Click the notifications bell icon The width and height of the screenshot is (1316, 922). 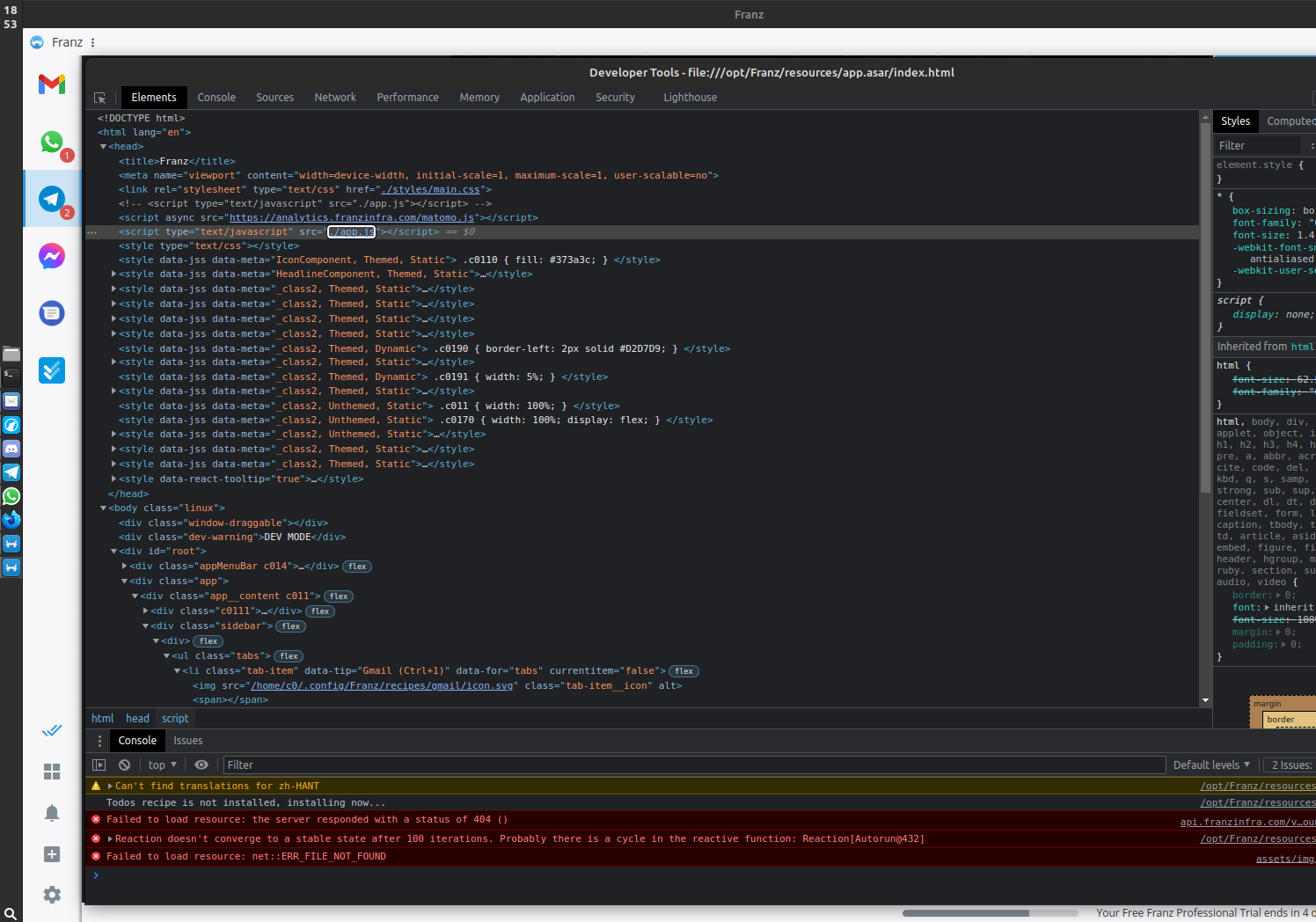point(52,813)
